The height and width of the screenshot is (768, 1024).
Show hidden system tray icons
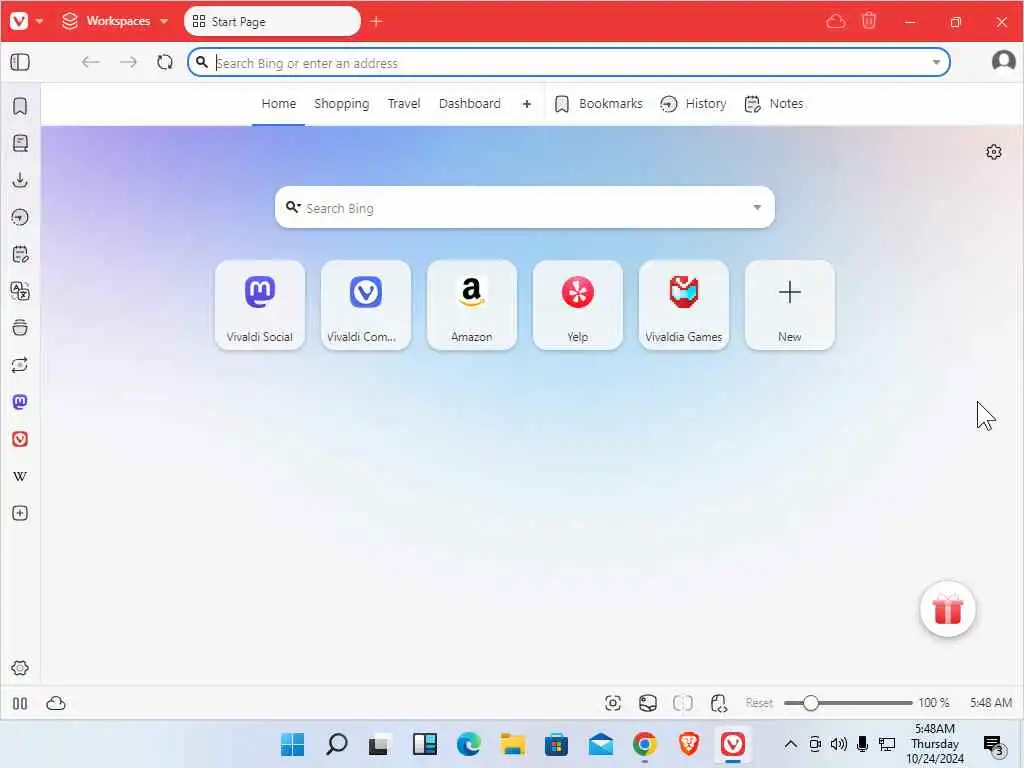pyautogui.click(x=790, y=744)
